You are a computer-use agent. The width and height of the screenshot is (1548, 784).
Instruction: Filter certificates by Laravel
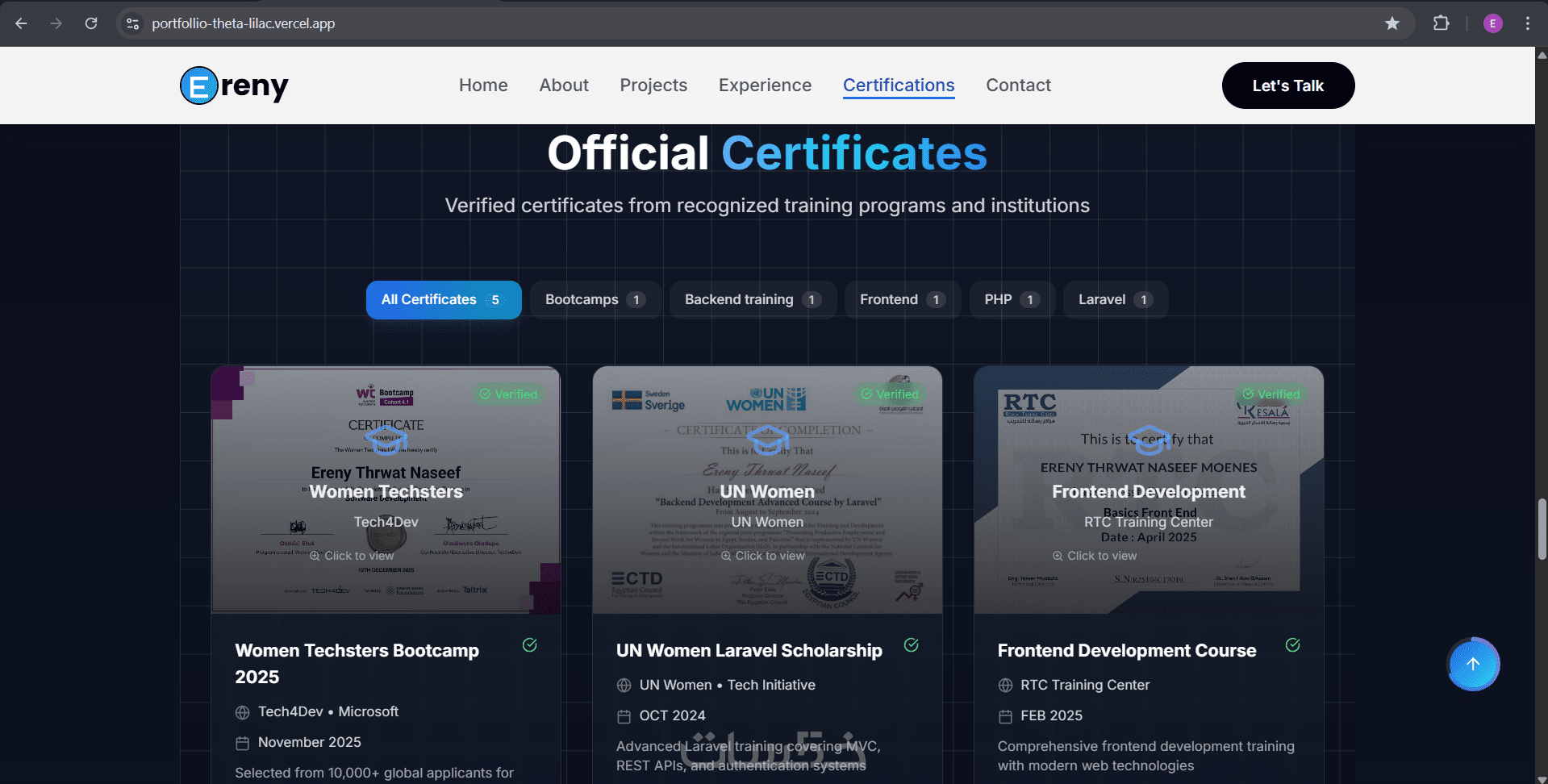[x=1116, y=300]
